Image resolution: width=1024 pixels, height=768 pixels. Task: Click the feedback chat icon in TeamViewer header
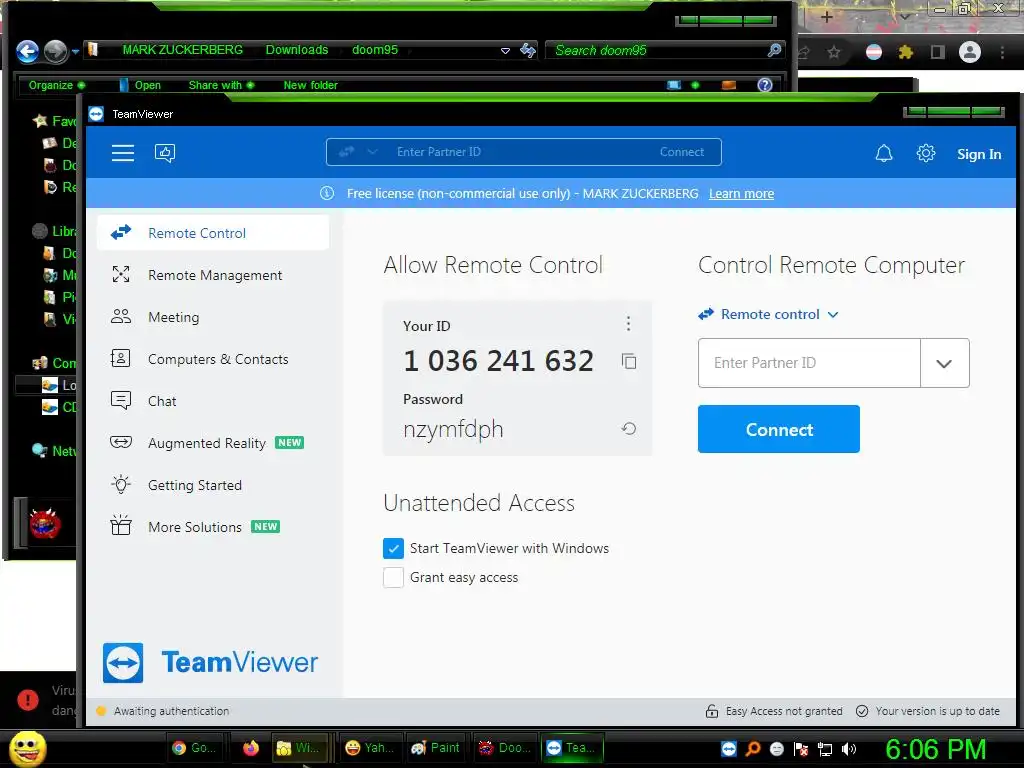(165, 153)
